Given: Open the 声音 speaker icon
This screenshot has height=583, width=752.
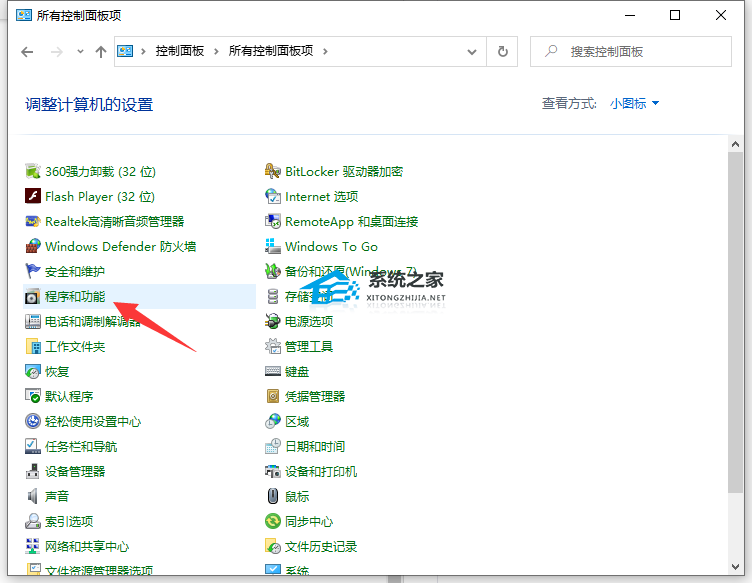Looking at the screenshot, I should pos(33,497).
